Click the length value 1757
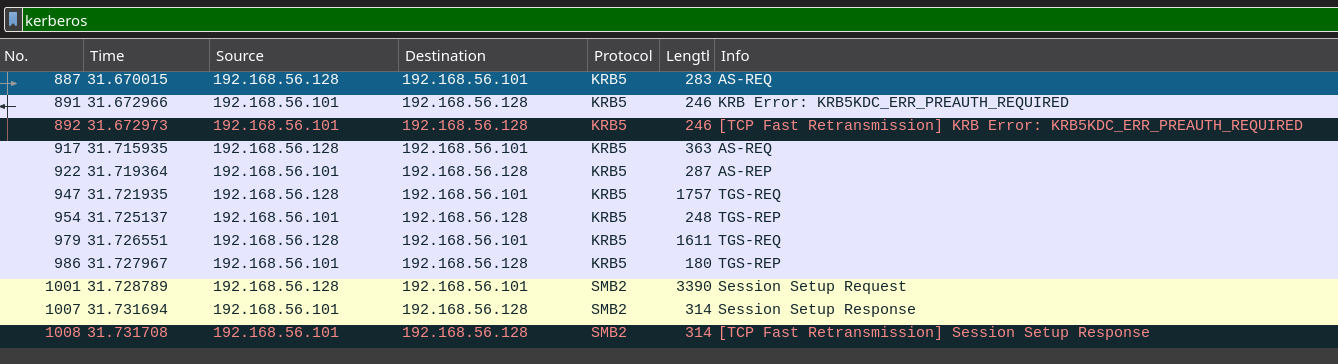The height and width of the screenshot is (364, 1338). (x=694, y=195)
